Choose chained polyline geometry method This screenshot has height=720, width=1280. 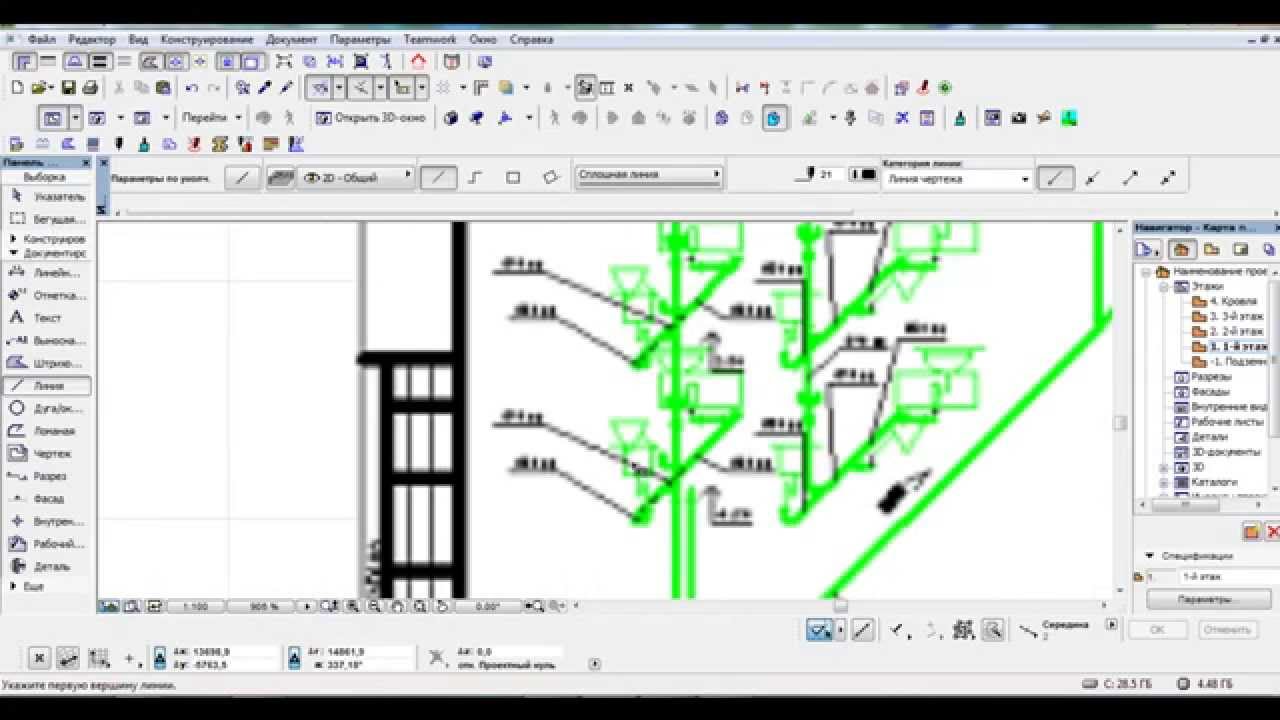click(475, 178)
